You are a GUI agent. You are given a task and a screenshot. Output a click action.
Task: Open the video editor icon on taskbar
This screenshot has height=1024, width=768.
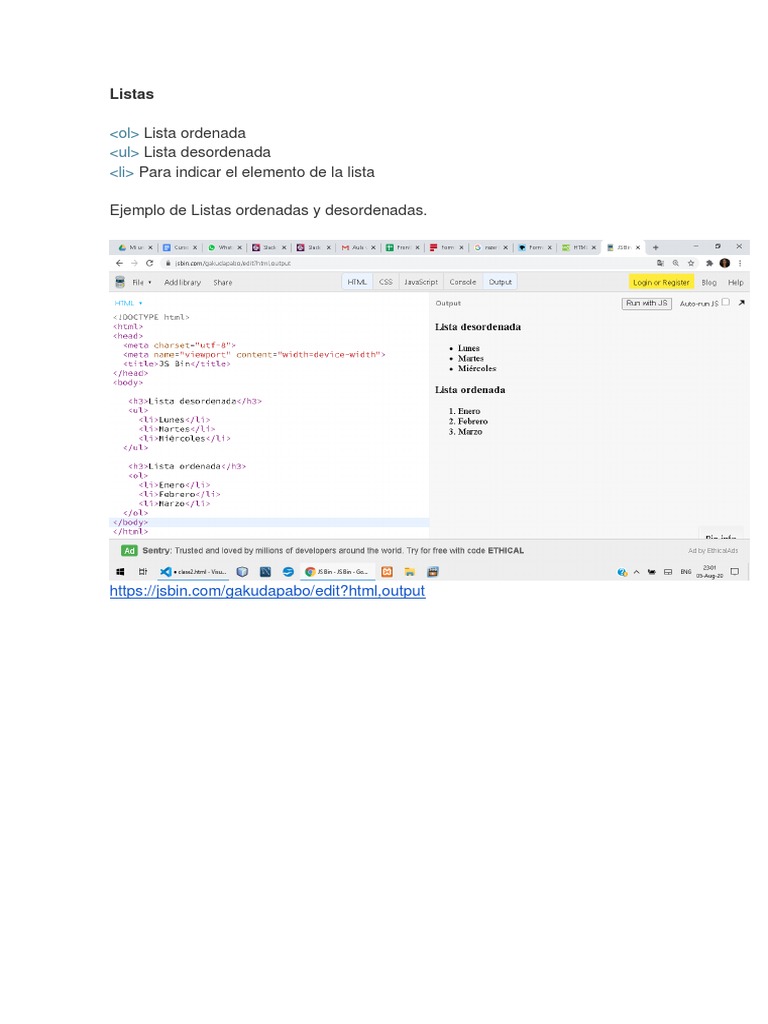pyautogui.click(x=432, y=572)
